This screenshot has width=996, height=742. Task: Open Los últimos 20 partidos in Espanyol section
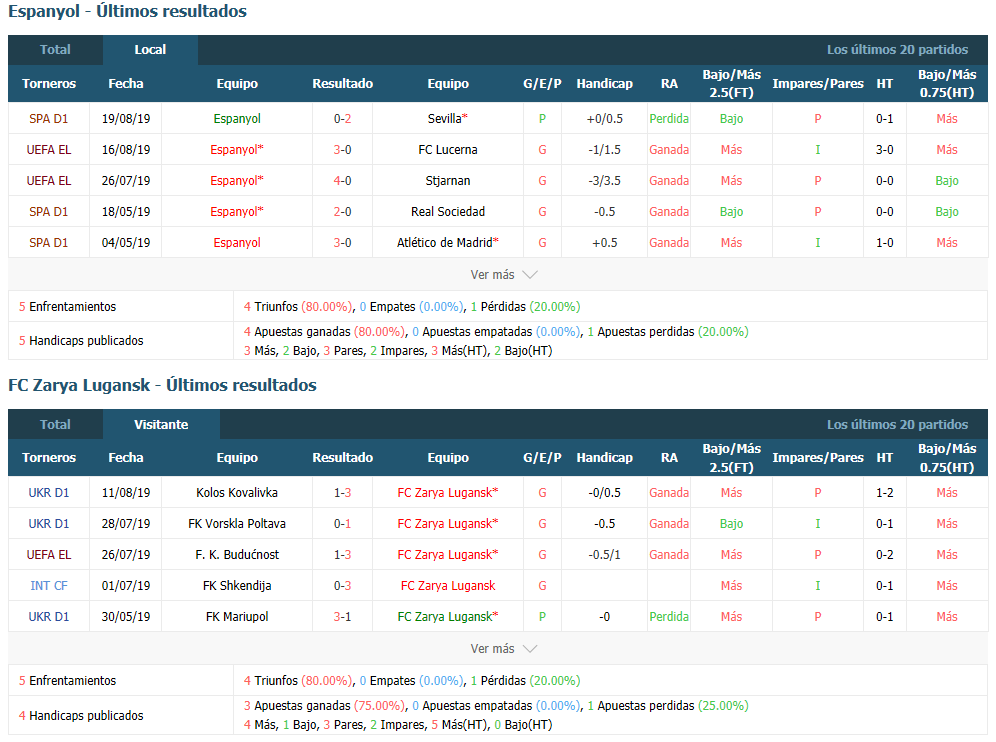point(897,50)
